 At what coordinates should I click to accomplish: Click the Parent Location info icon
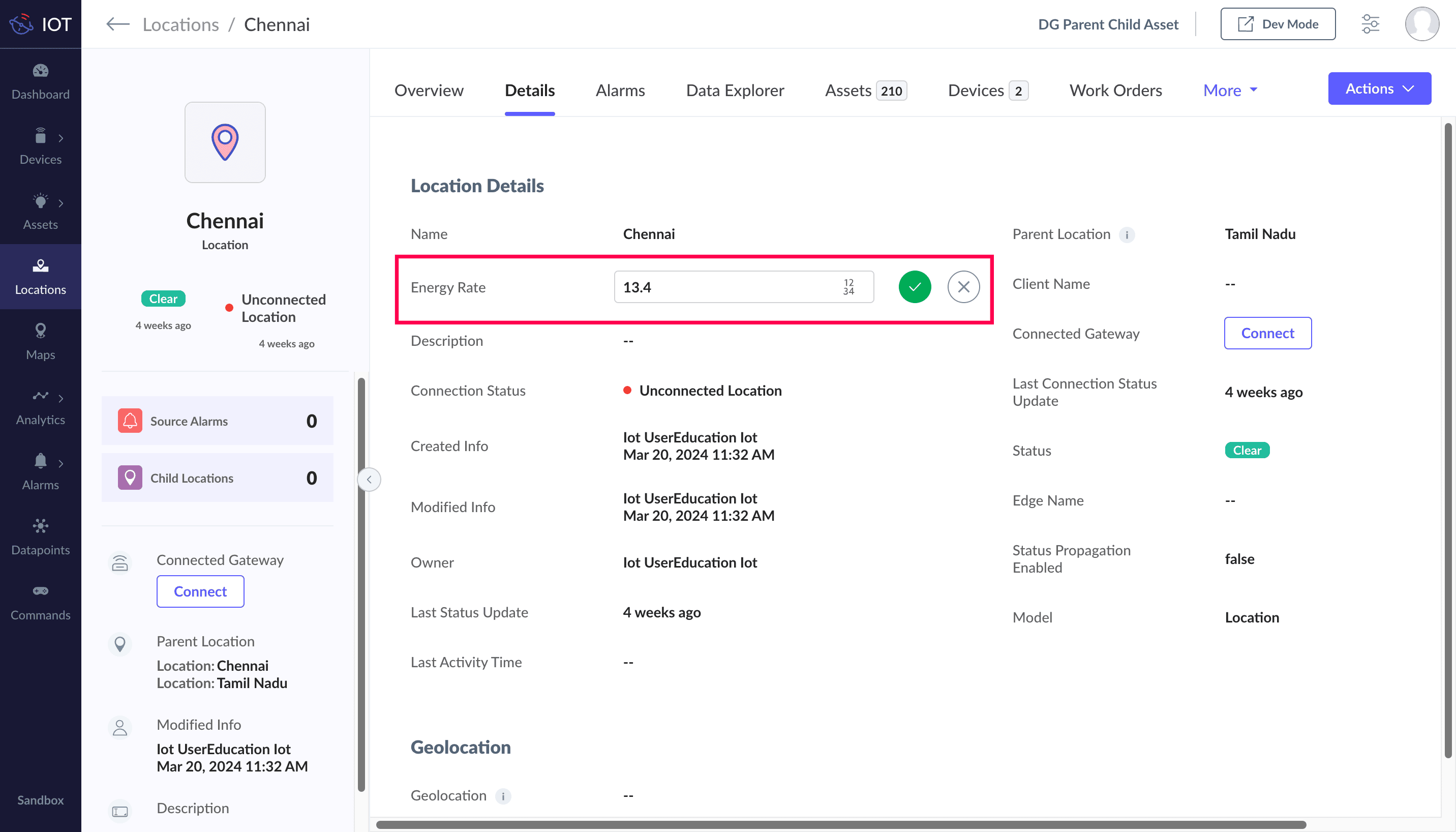(x=1127, y=235)
